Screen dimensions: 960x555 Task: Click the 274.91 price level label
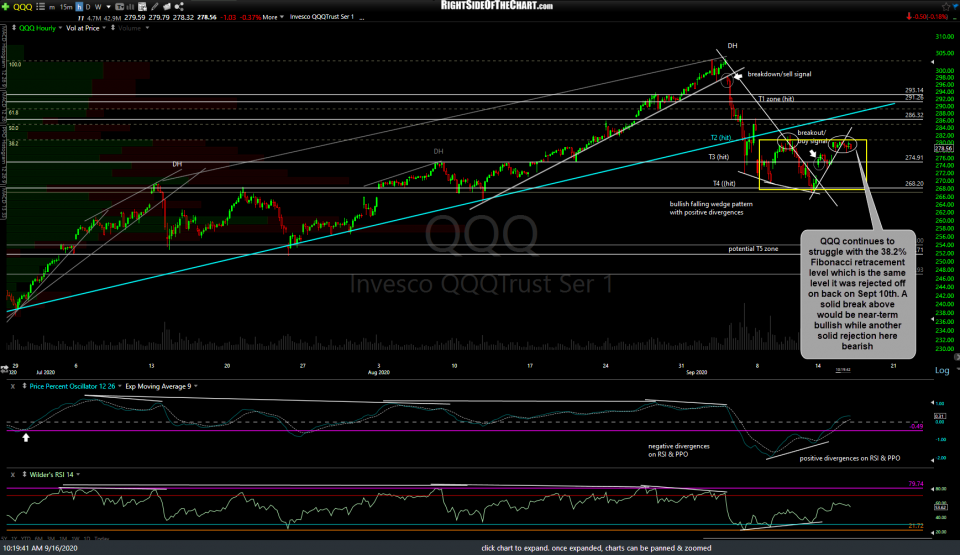tap(914, 157)
